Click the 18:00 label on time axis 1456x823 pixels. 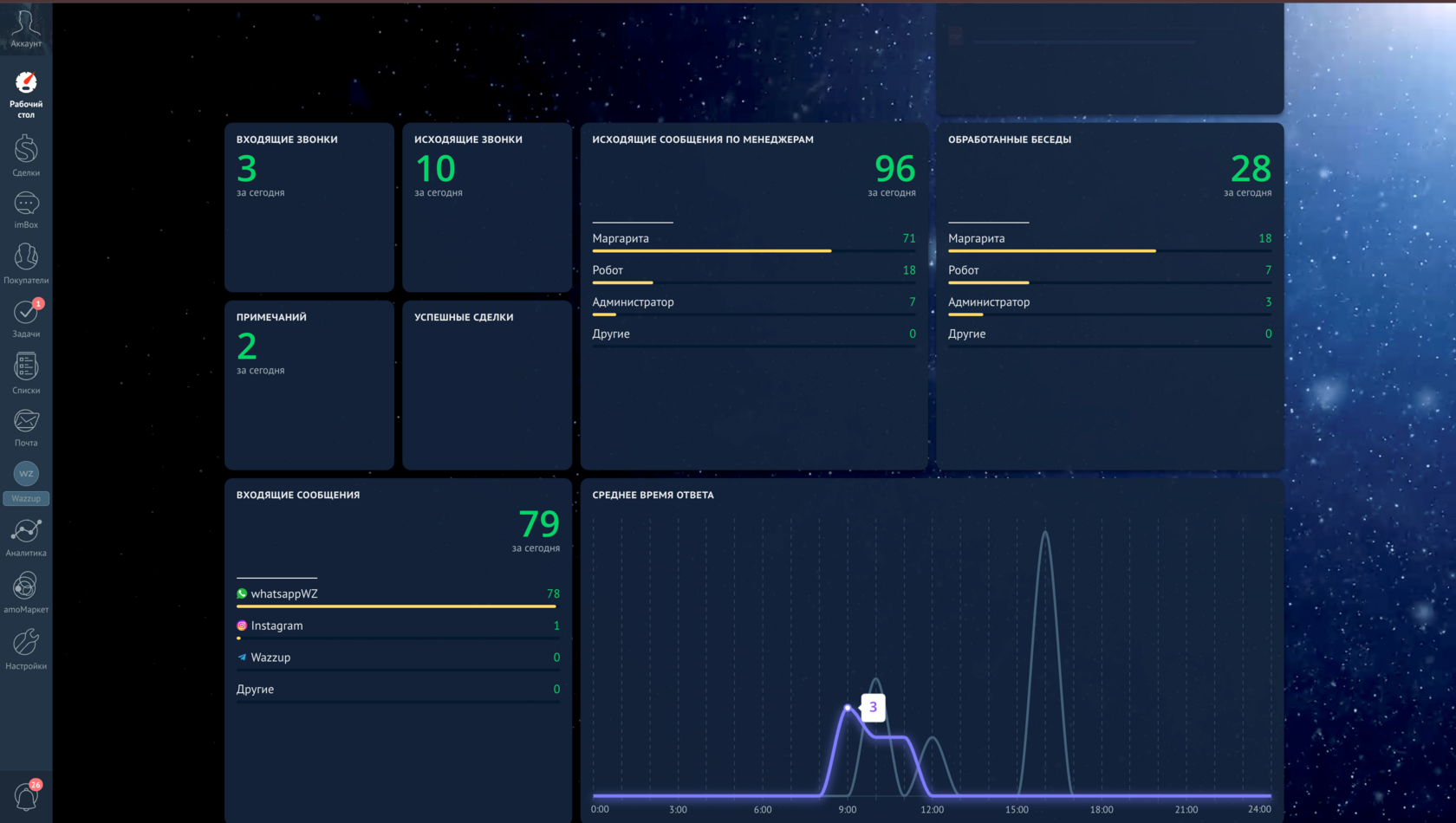point(1102,810)
